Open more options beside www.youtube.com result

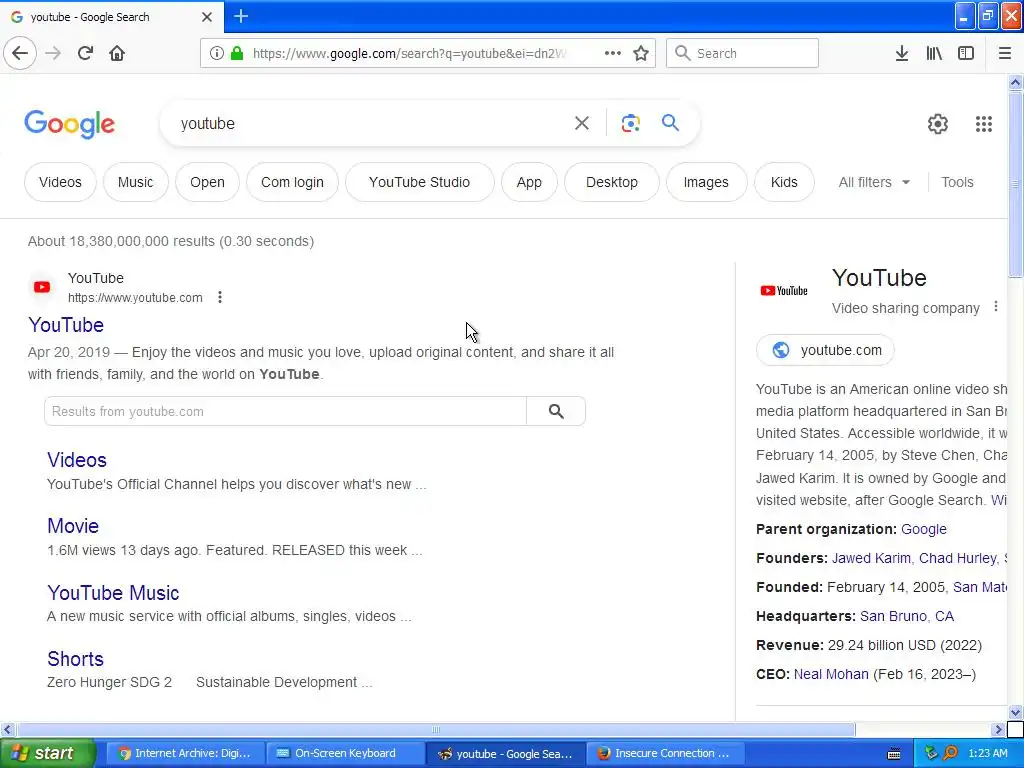(x=220, y=297)
